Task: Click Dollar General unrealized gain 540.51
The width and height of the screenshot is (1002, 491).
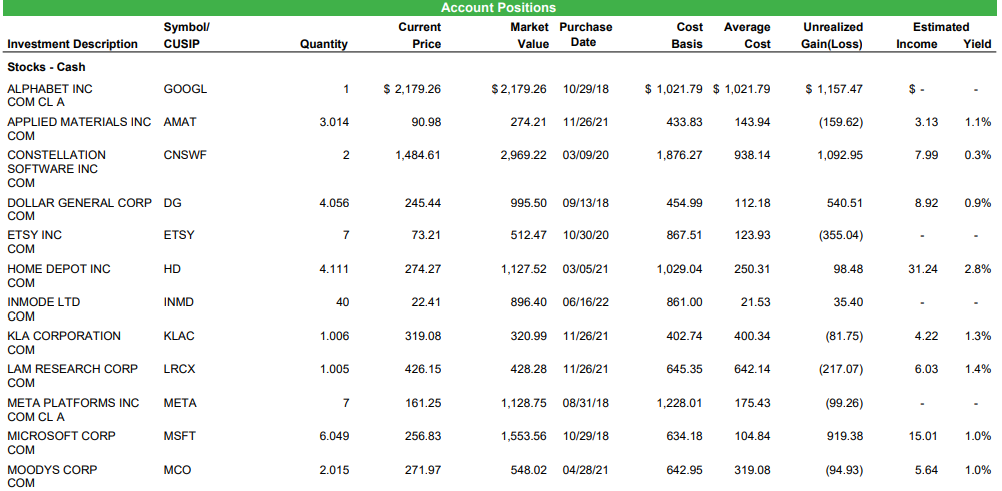Action: pyautogui.click(x=845, y=203)
